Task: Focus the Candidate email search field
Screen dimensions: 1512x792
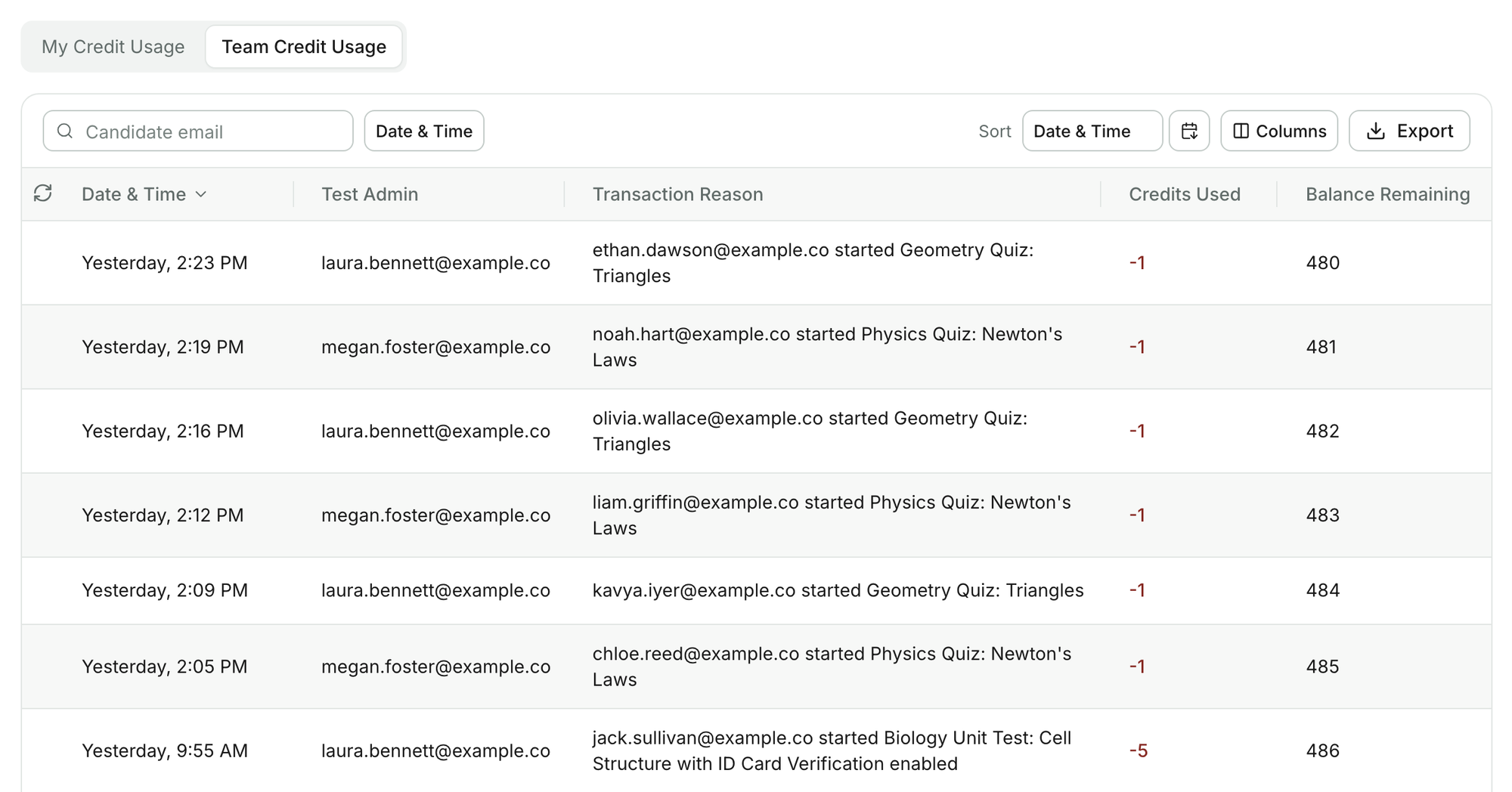Action: (198, 131)
